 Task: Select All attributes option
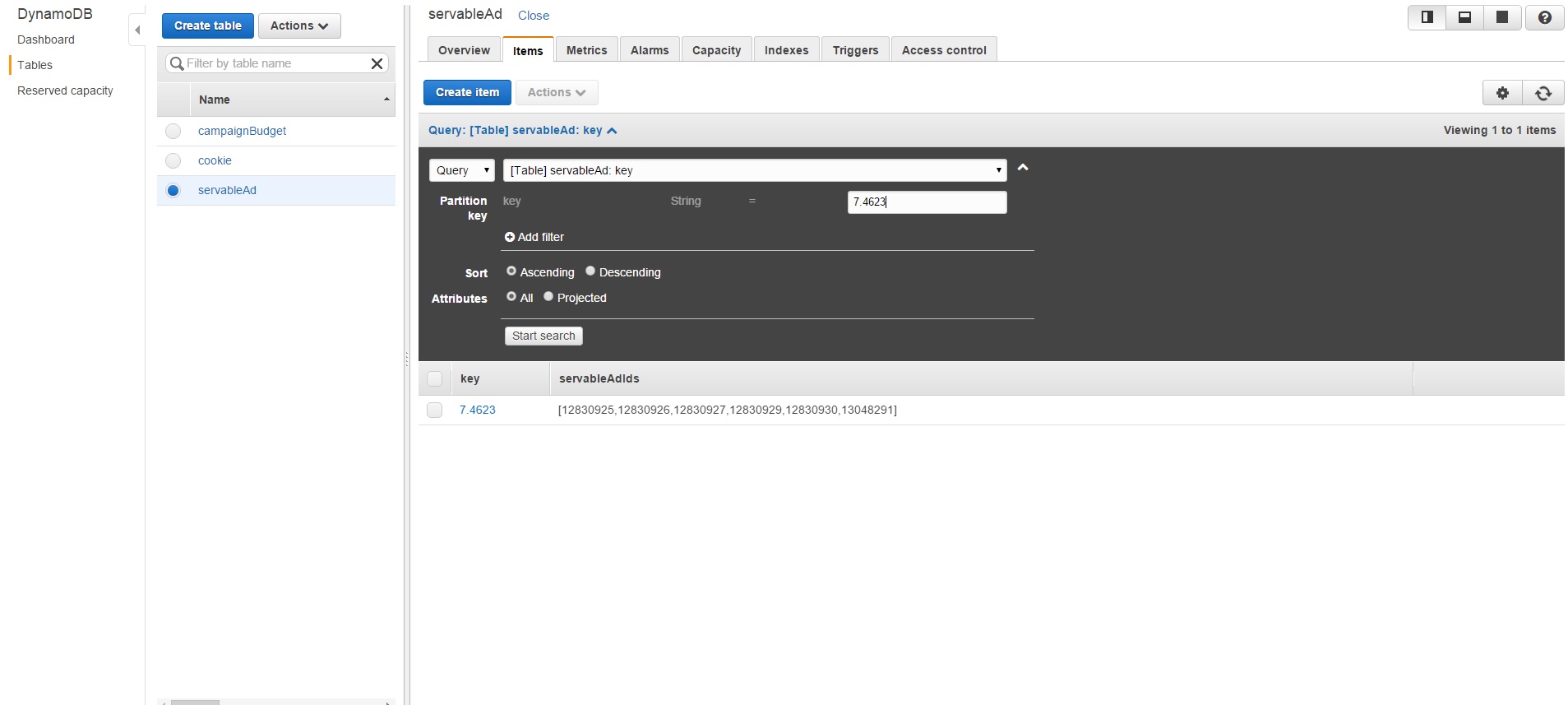click(x=511, y=296)
